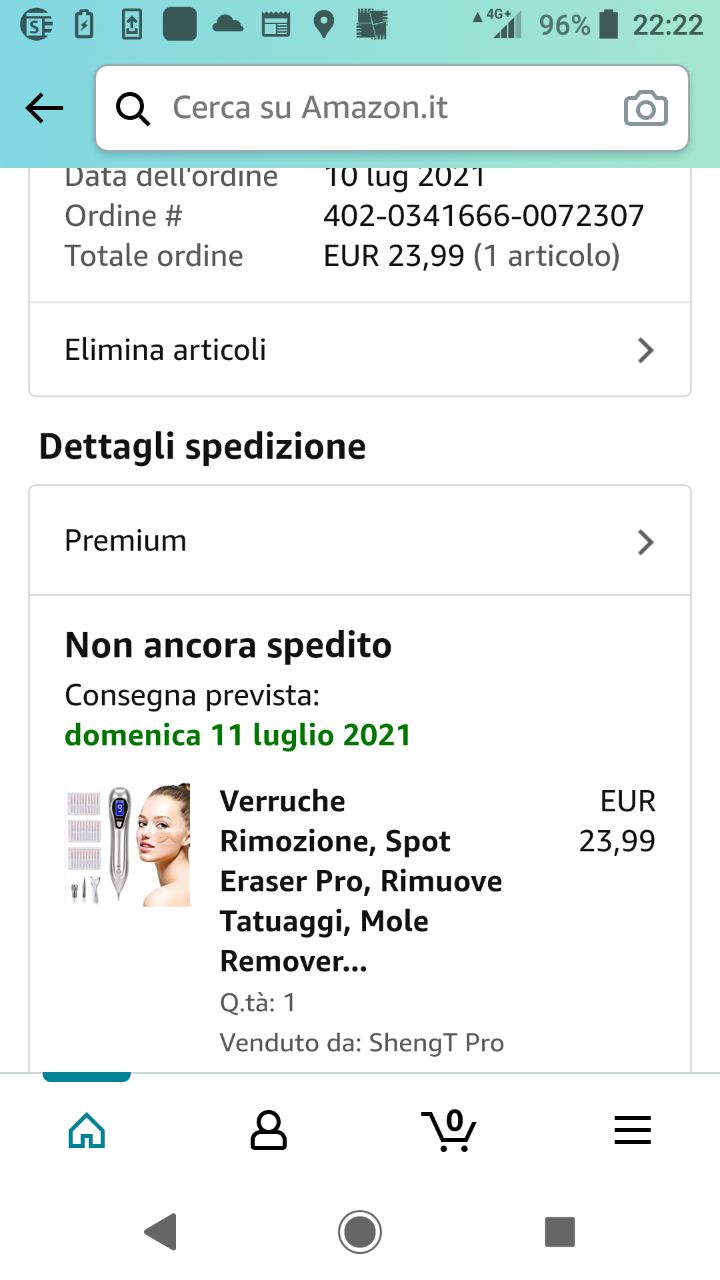Tap Android back navigation triangle
This screenshot has width=720, height=1280.
point(160,1231)
